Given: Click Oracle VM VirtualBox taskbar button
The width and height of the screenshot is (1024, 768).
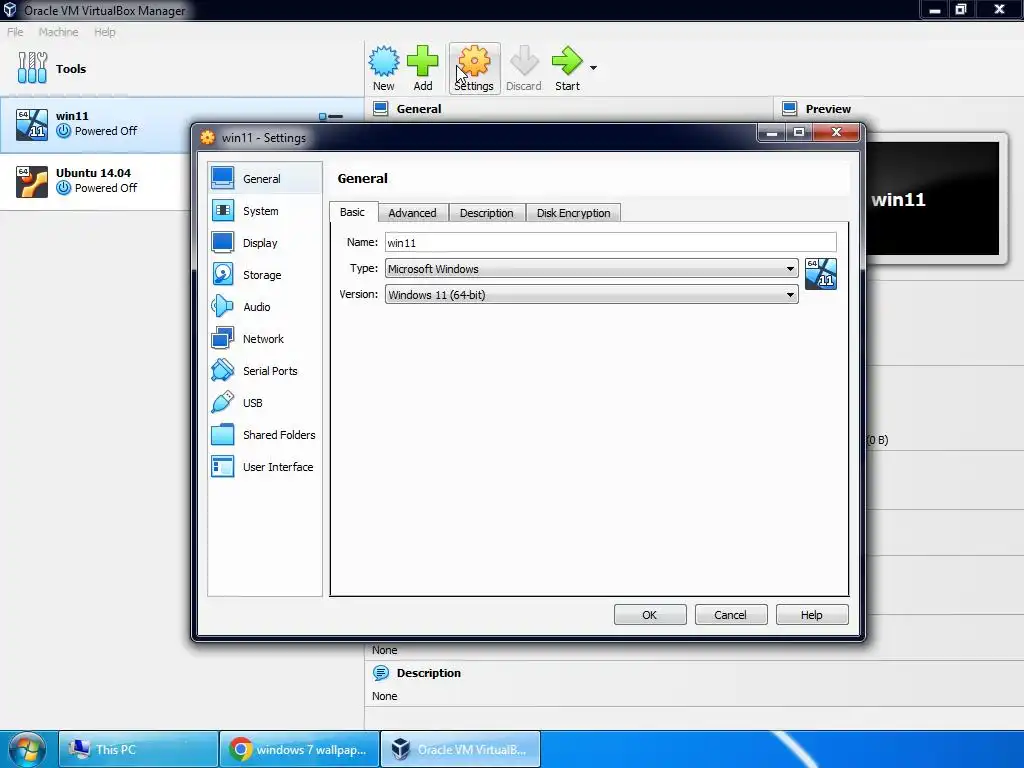Looking at the screenshot, I should (x=460, y=749).
